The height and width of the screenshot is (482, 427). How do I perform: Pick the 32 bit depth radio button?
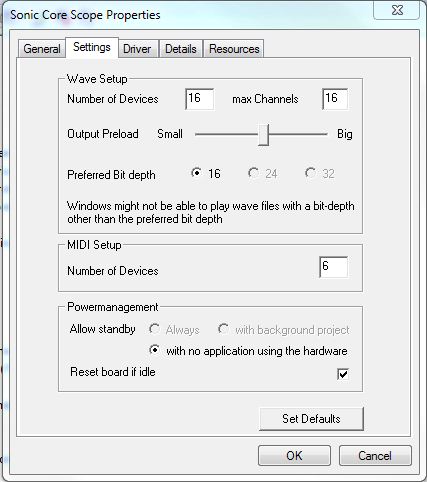[x=310, y=173]
